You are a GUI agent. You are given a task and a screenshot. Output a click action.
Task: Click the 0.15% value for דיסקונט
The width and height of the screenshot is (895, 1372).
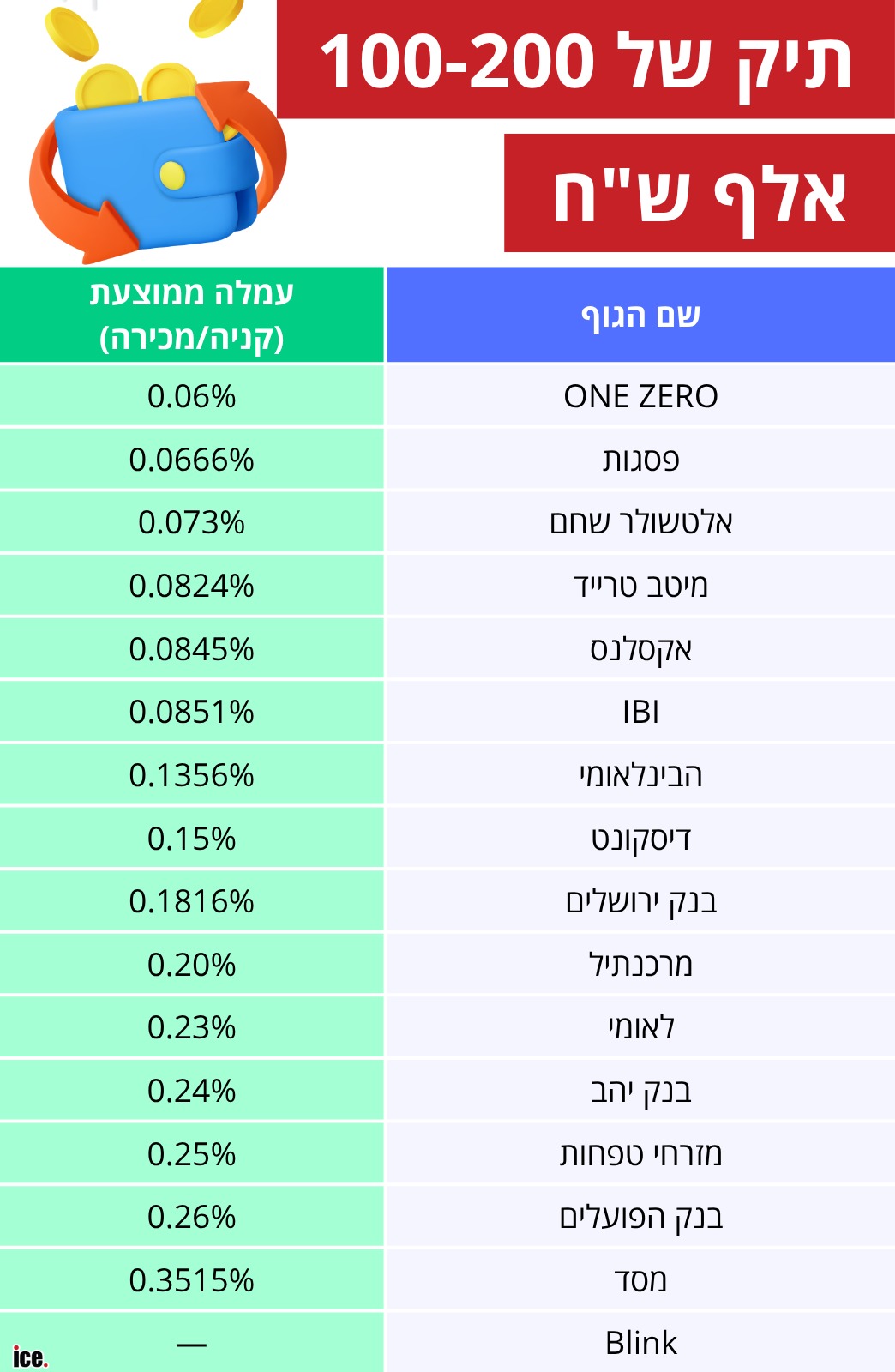click(x=191, y=838)
